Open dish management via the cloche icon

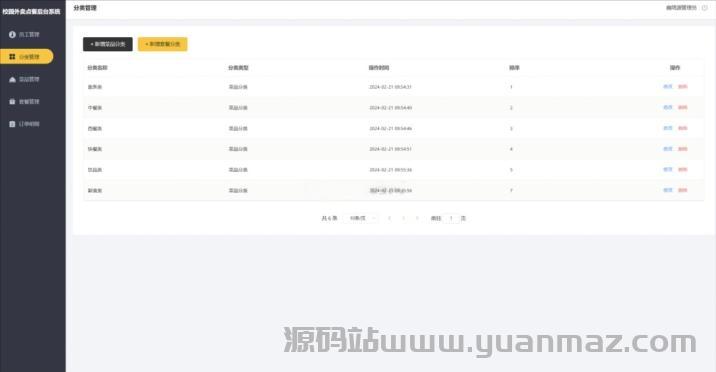pos(12,79)
